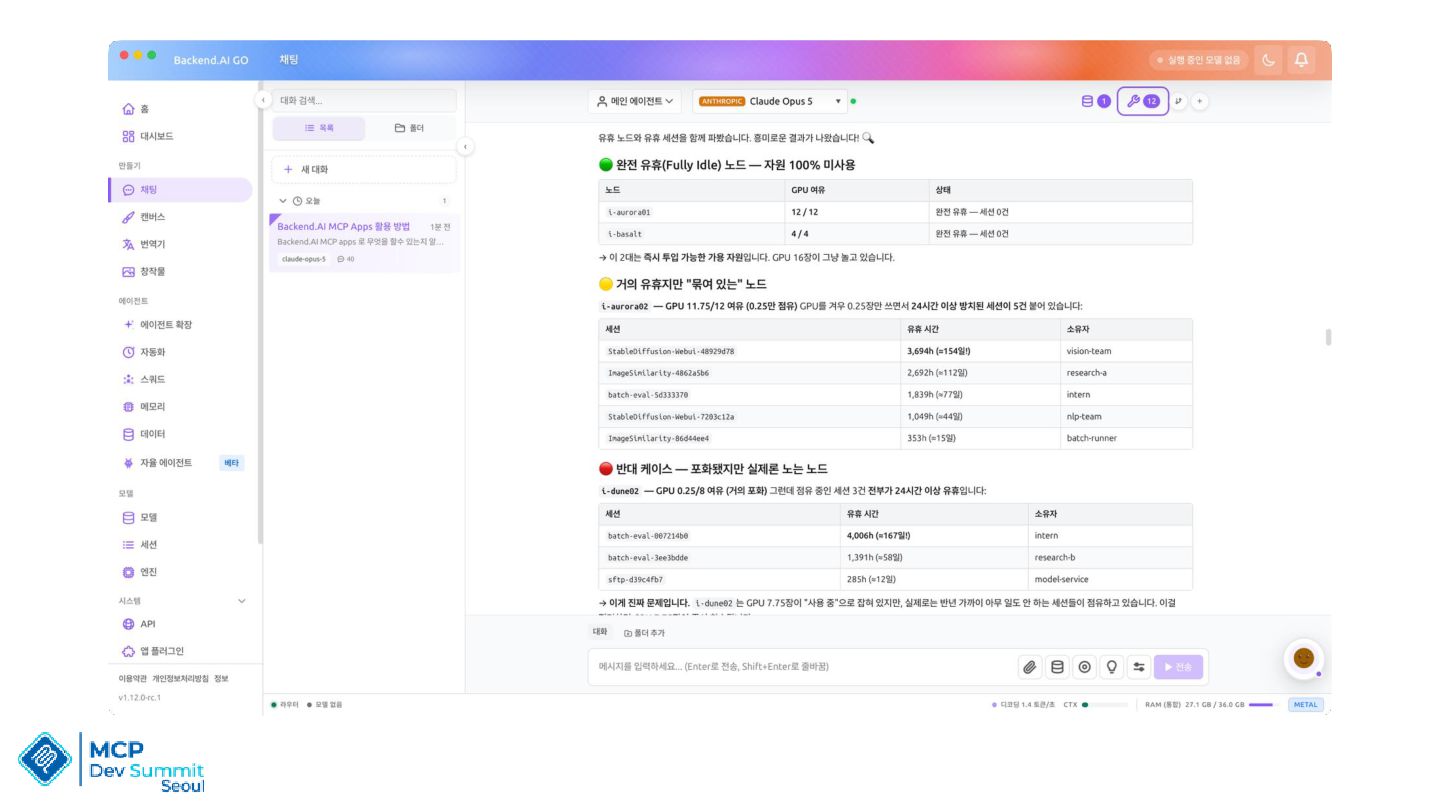Open the 엔진 page
Screen dimensions: 1440x811
[x=180, y=572]
